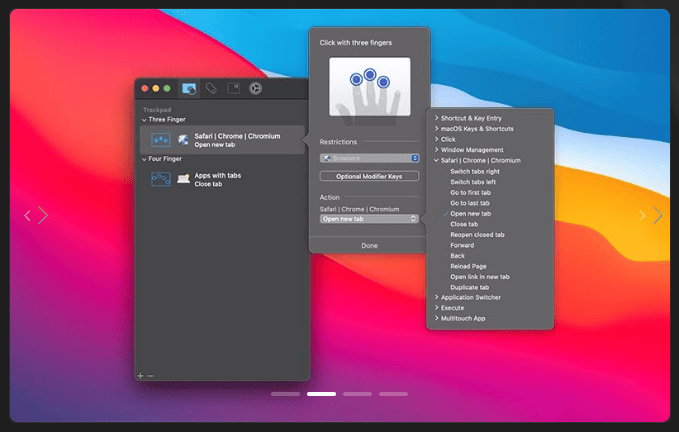The height and width of the screenshot is (432, 679).
Task: Click the browser globe icon next to Safari row
Action: click(183, 140)
